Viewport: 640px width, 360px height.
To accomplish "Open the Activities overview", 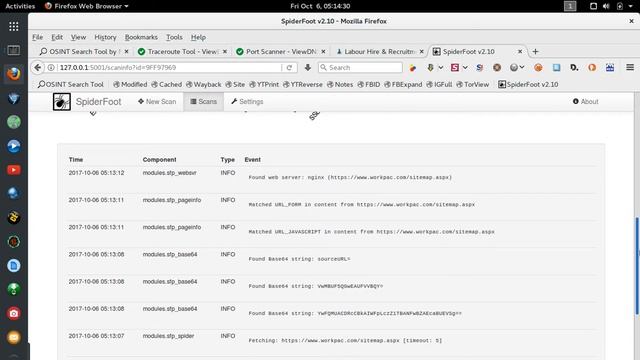I will coord(20,6).
